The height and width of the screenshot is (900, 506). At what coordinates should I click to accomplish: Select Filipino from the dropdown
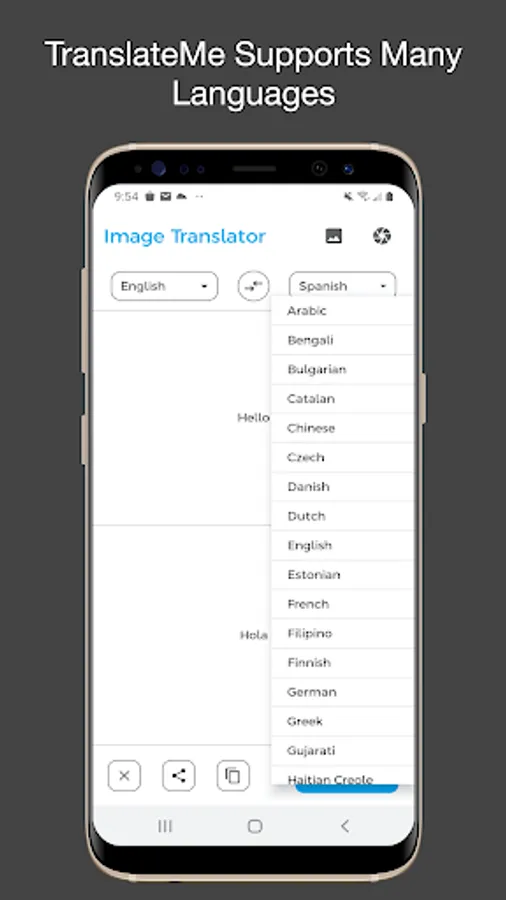coord(342,633)
